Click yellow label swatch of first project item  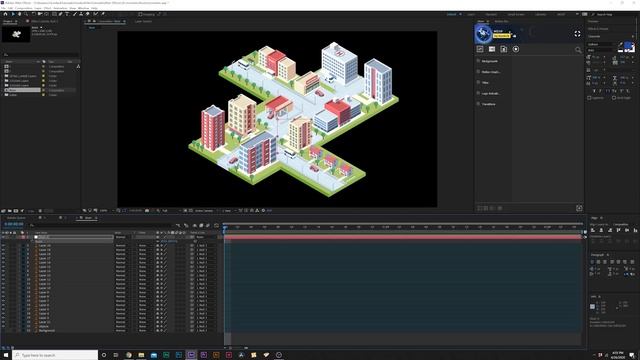point(44,67)
